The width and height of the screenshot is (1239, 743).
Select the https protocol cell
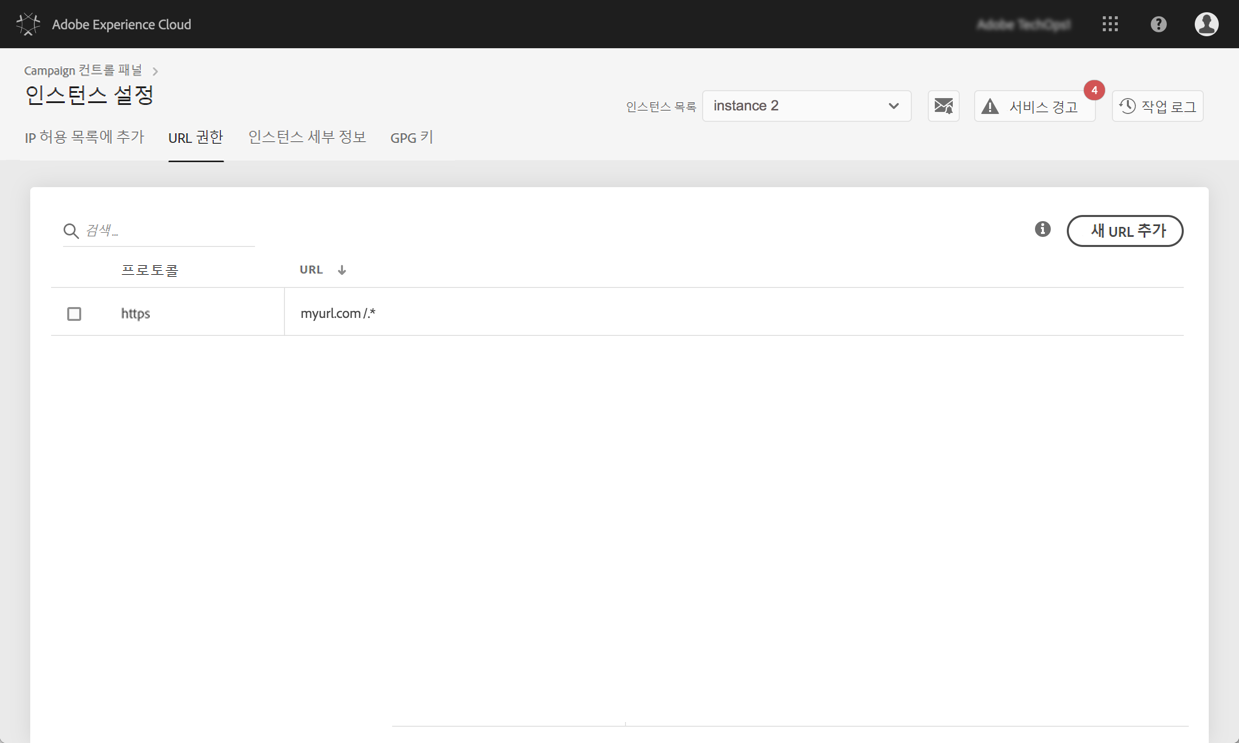pyautogui.click(x=135, y=314)
